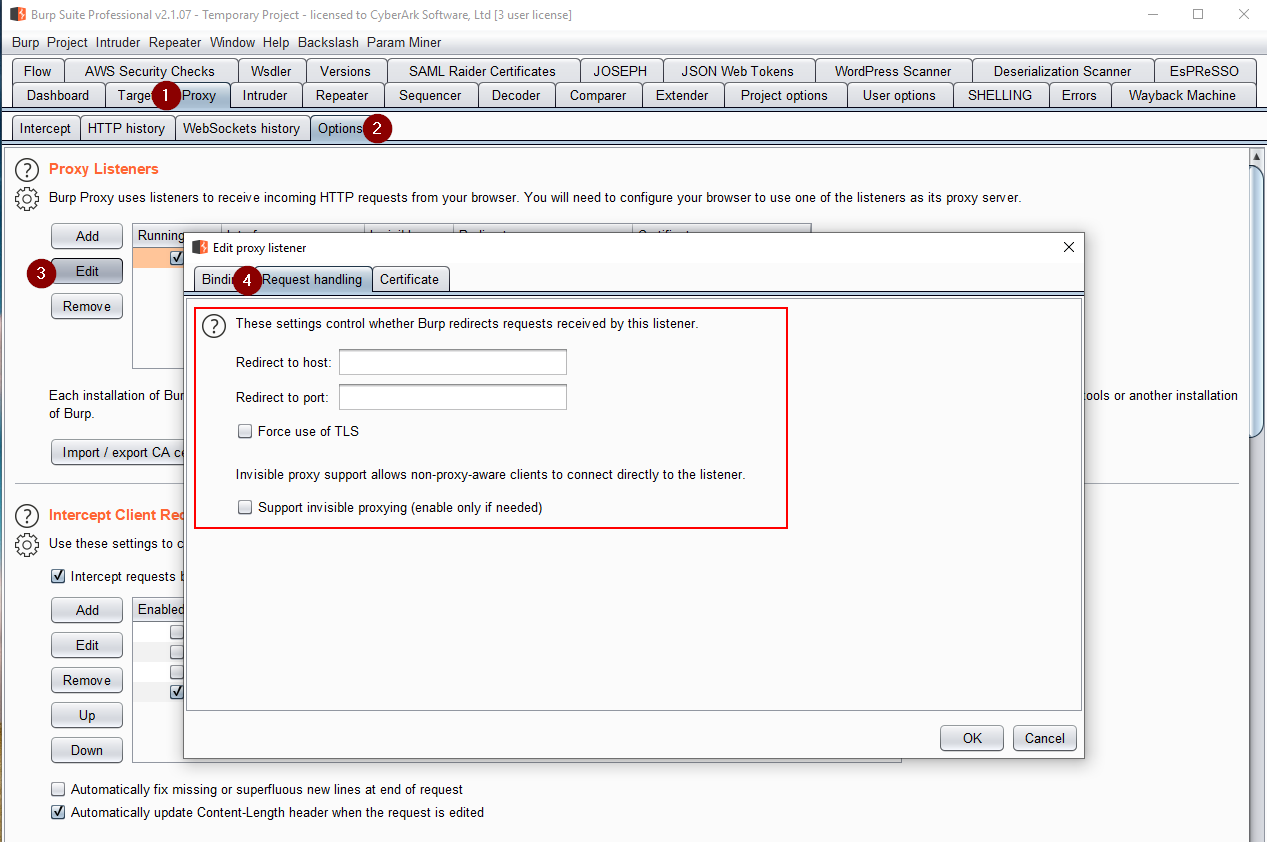This screenshot has height=842, width=1267.
Task: Open the Backslash menu
Action: [329, 43]
